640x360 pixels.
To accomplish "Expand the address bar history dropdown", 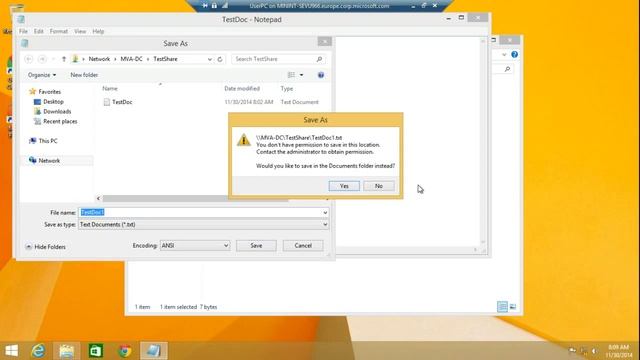I will [210, 59].
